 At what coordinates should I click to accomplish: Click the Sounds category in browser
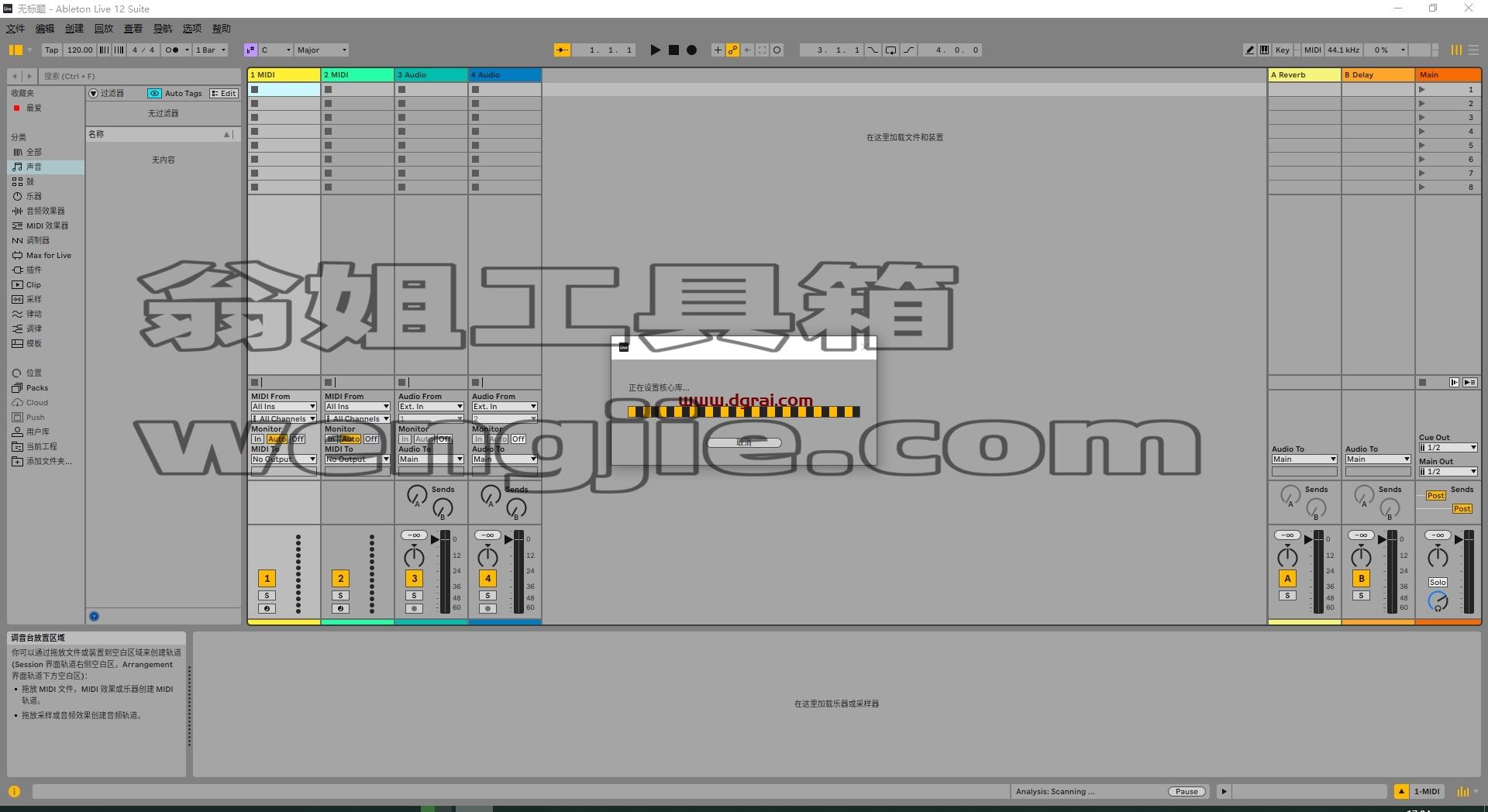point(45,167)
